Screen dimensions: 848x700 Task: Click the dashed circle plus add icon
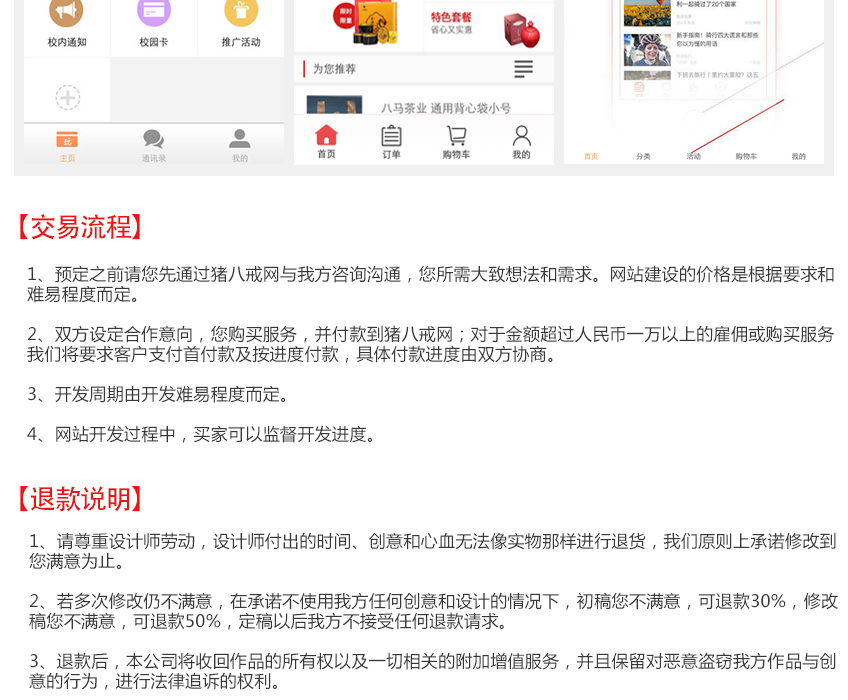point(67,97)
